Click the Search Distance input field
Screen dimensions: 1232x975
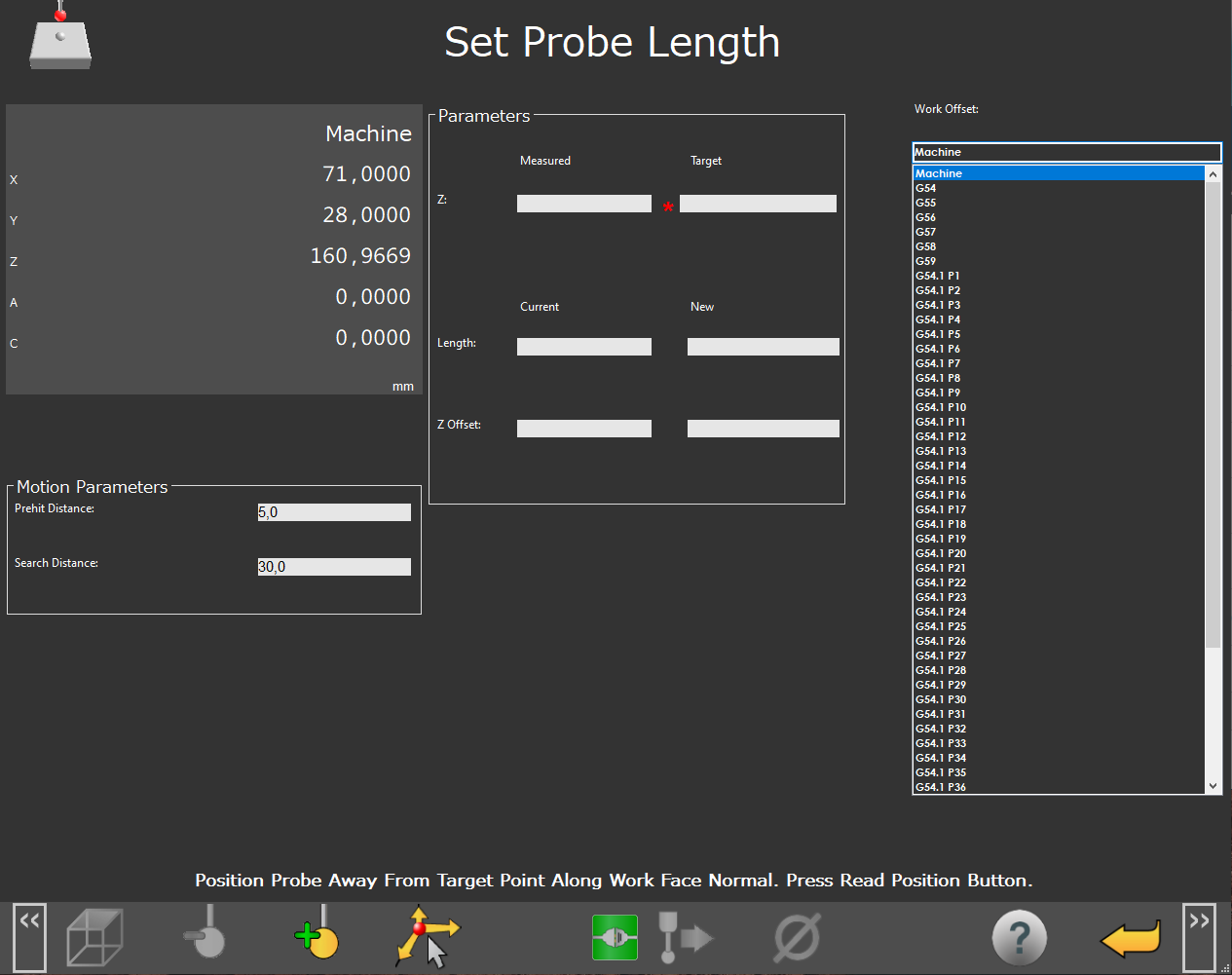(334, 567)
